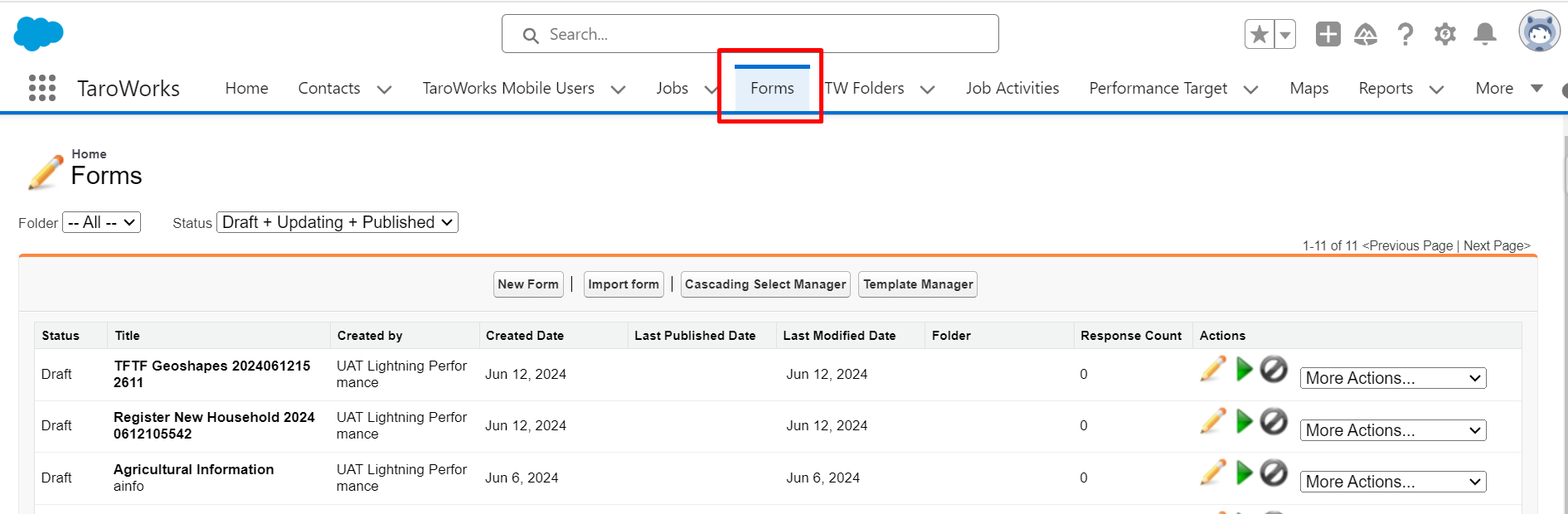Click the disable icon for Agricultural Information
Screen dimensions: 1568x514
pos(1274,473)
